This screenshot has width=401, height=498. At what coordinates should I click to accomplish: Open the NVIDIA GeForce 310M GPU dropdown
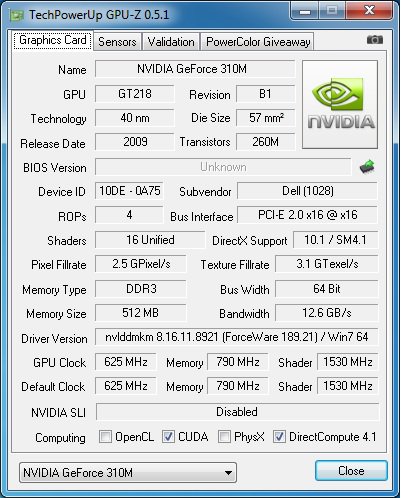point(128,472)
